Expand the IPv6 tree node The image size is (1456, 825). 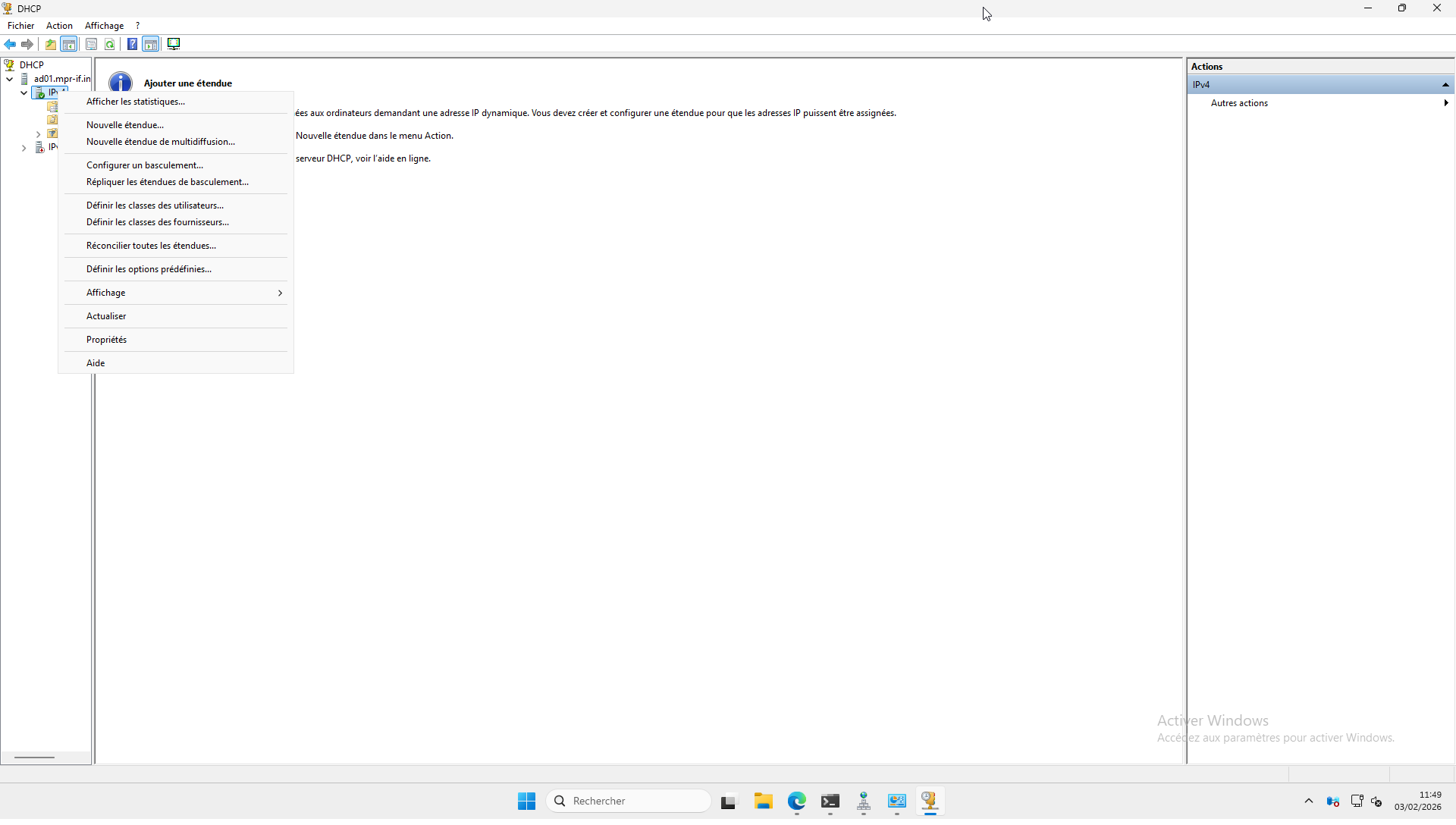click(x=24, y=148)
